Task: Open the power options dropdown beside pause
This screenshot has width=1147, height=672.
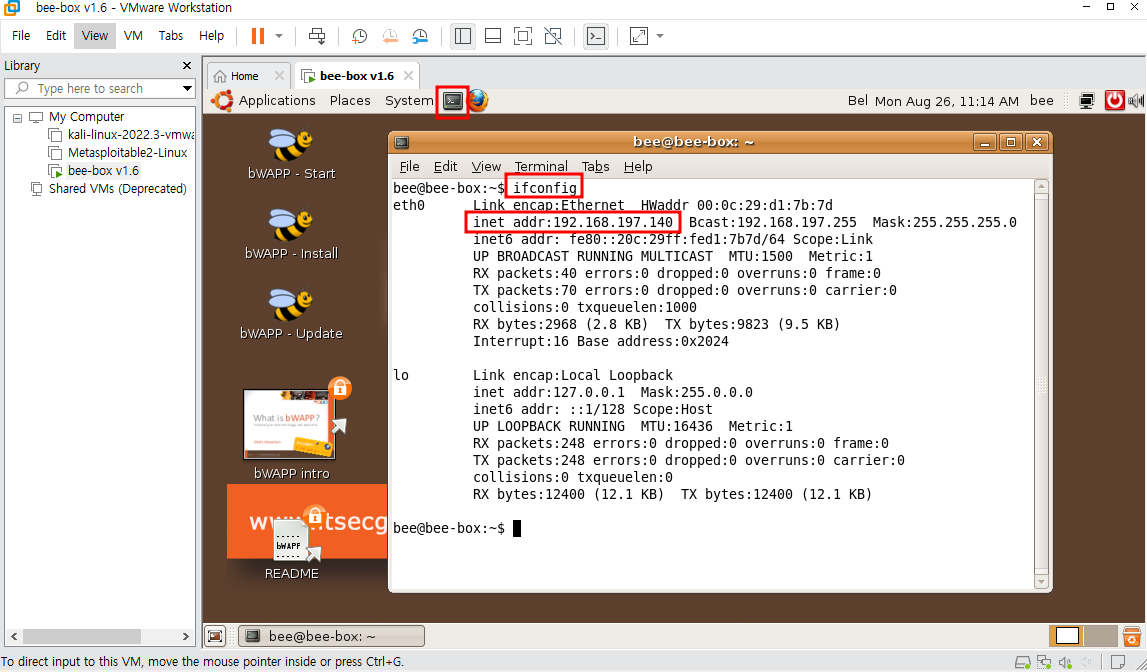Action: click(x=279, y=36)
